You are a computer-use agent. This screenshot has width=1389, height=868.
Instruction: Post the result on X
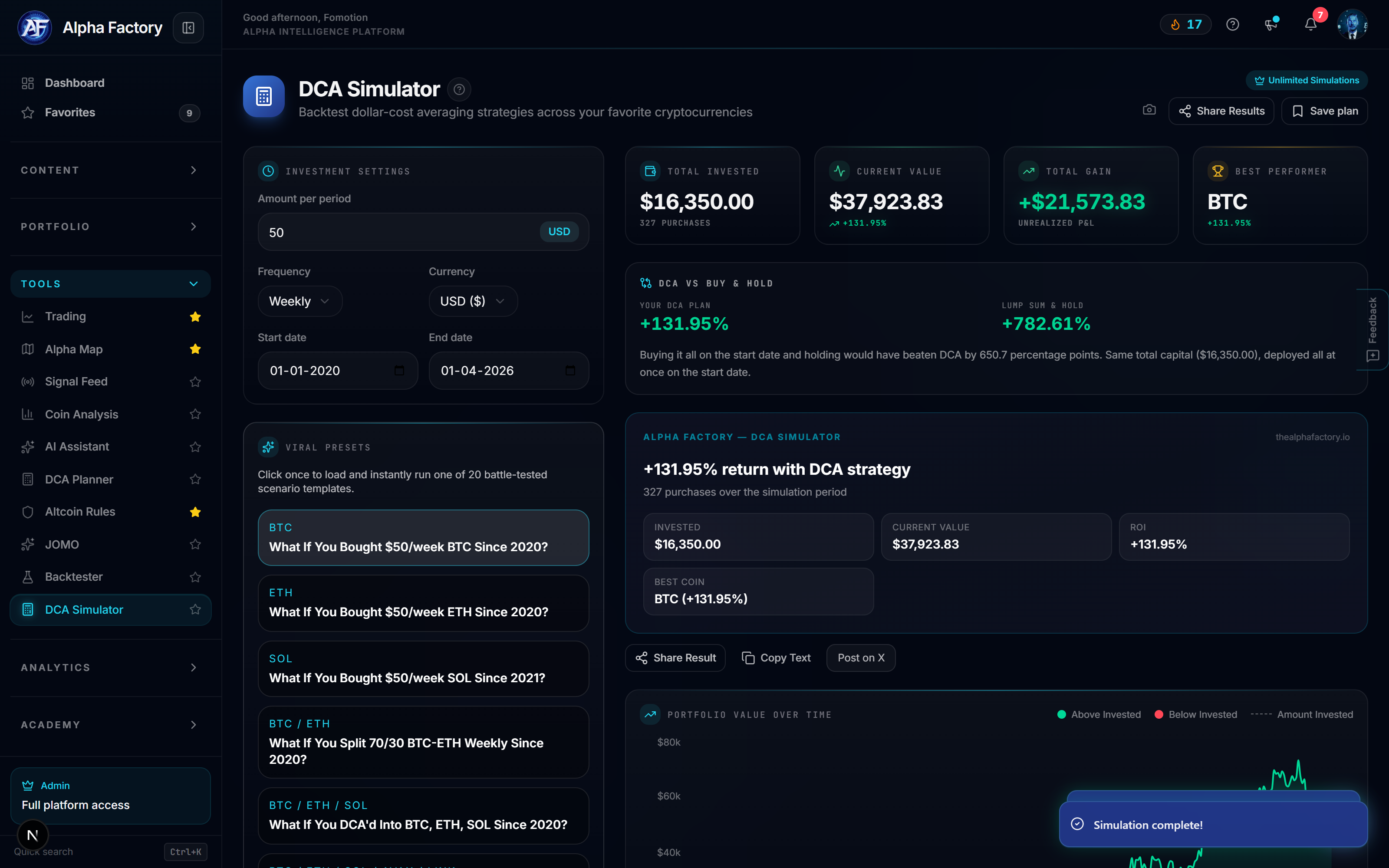861,658
